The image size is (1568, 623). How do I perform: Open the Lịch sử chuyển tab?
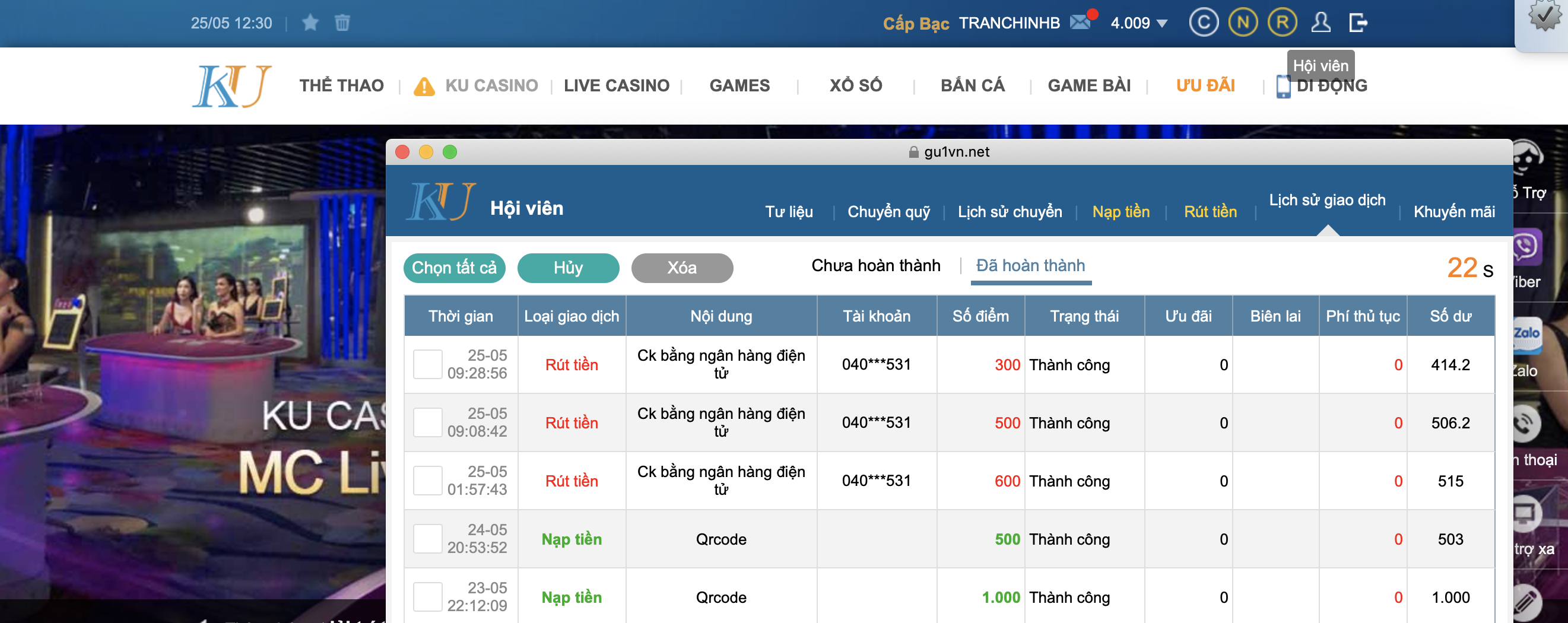click(1010, 212)
